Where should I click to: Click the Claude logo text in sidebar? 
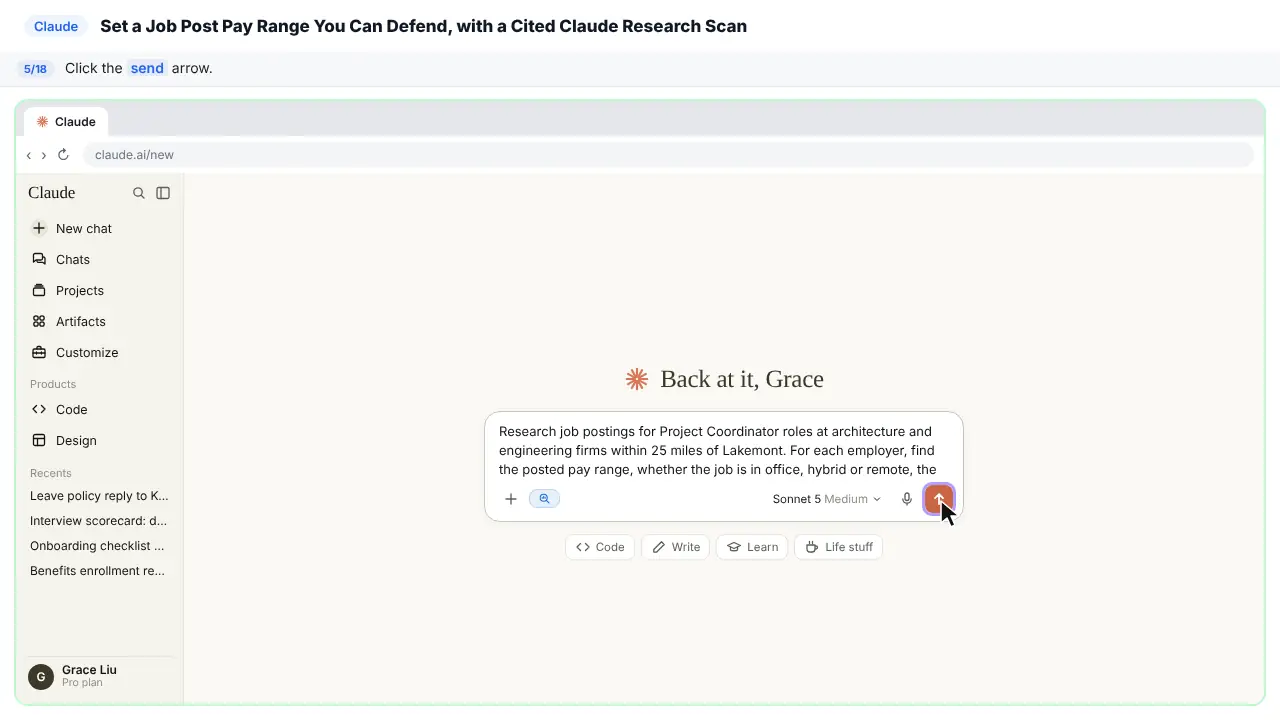[52, 193]
